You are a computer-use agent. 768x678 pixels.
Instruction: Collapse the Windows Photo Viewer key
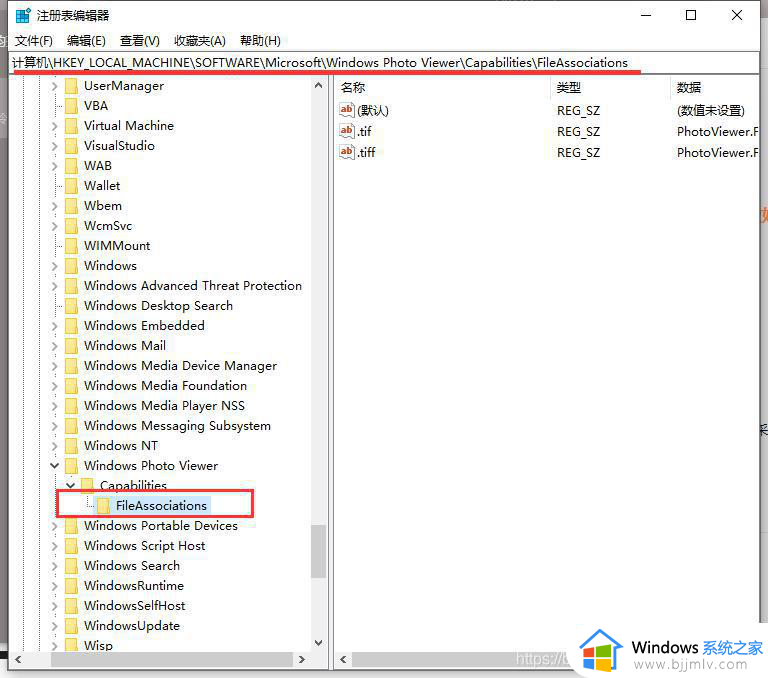54,466
